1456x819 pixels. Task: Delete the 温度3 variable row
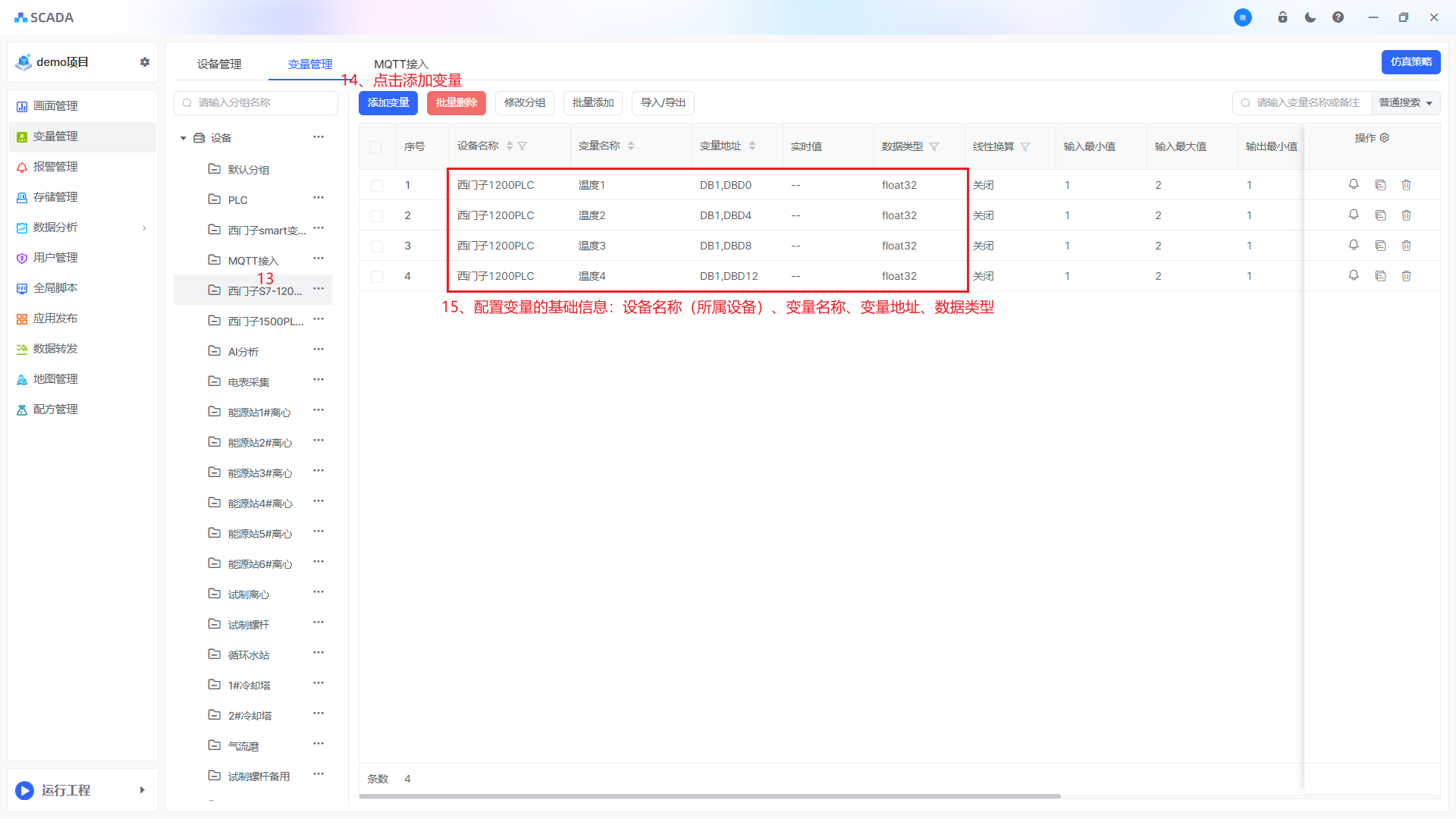click(1406, 246)
